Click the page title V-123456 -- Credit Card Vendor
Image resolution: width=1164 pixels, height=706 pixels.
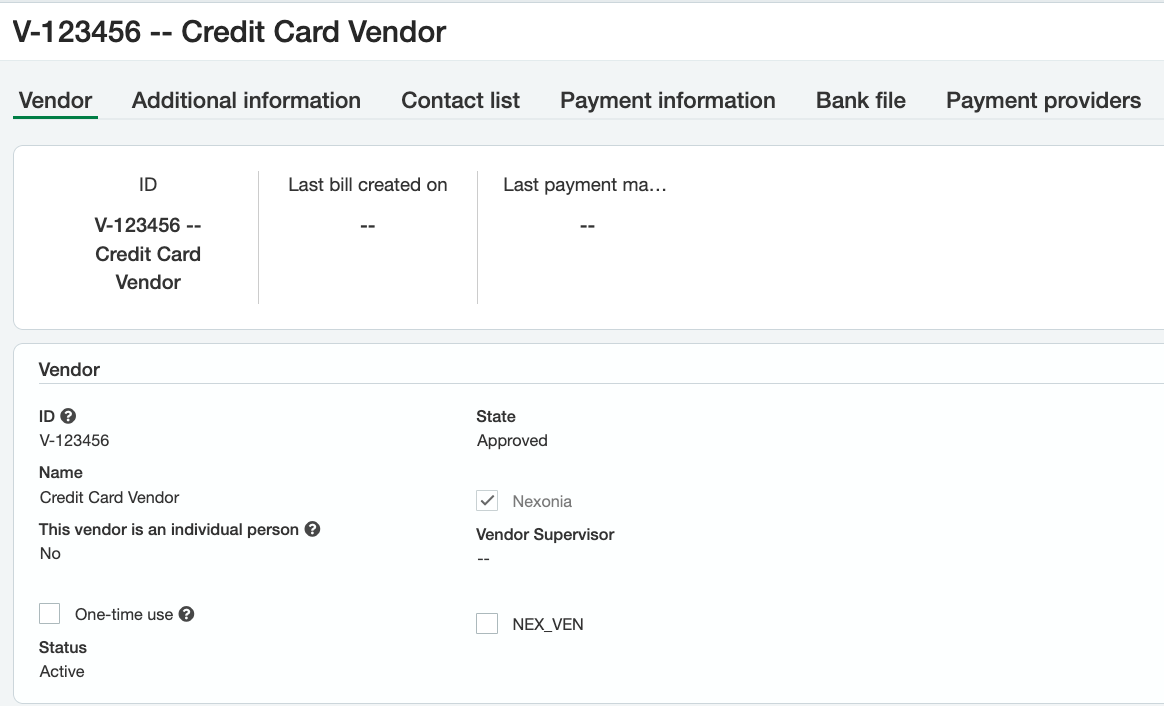coord(229,32)
